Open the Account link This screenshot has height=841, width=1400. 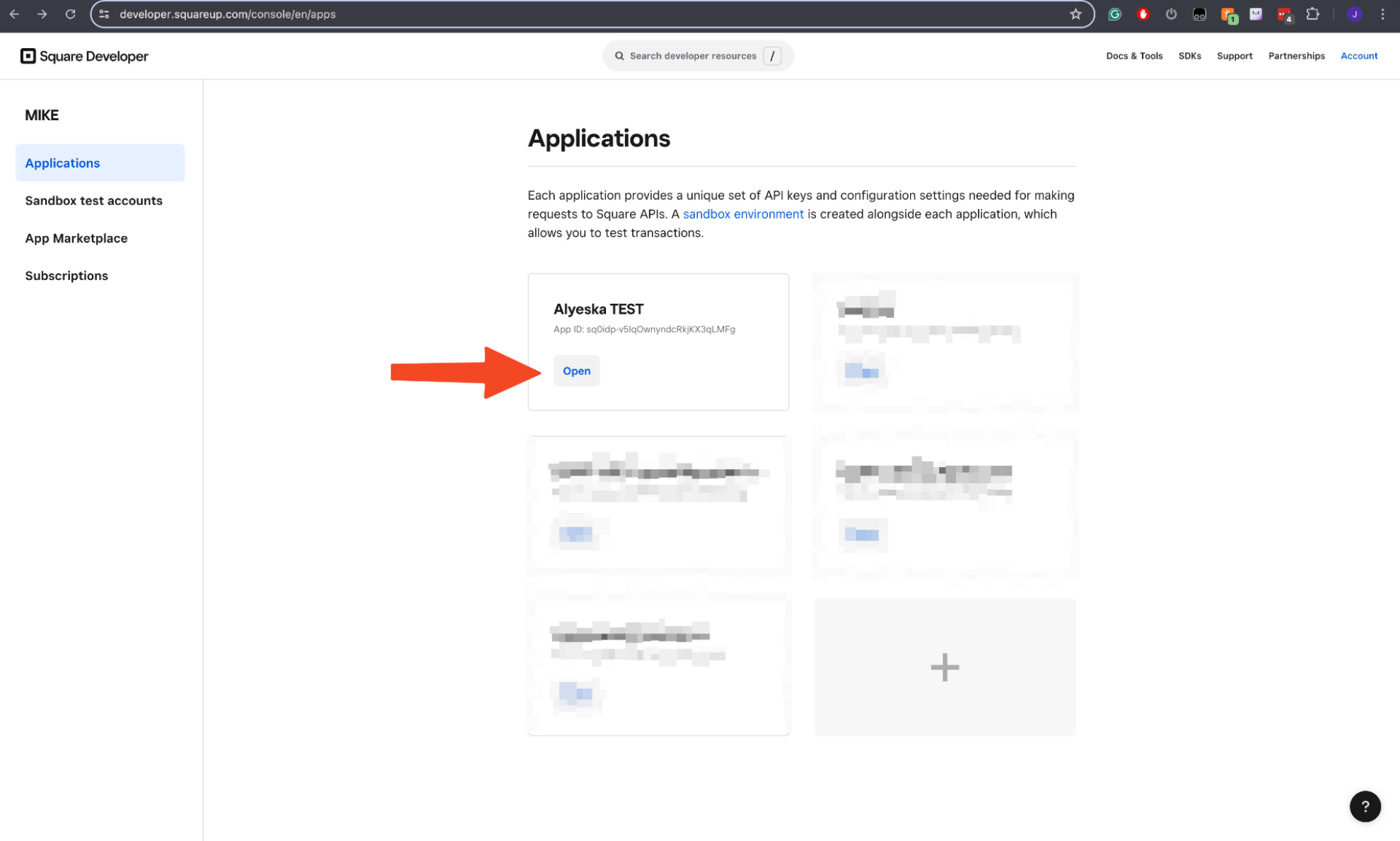click(1358, 56)
